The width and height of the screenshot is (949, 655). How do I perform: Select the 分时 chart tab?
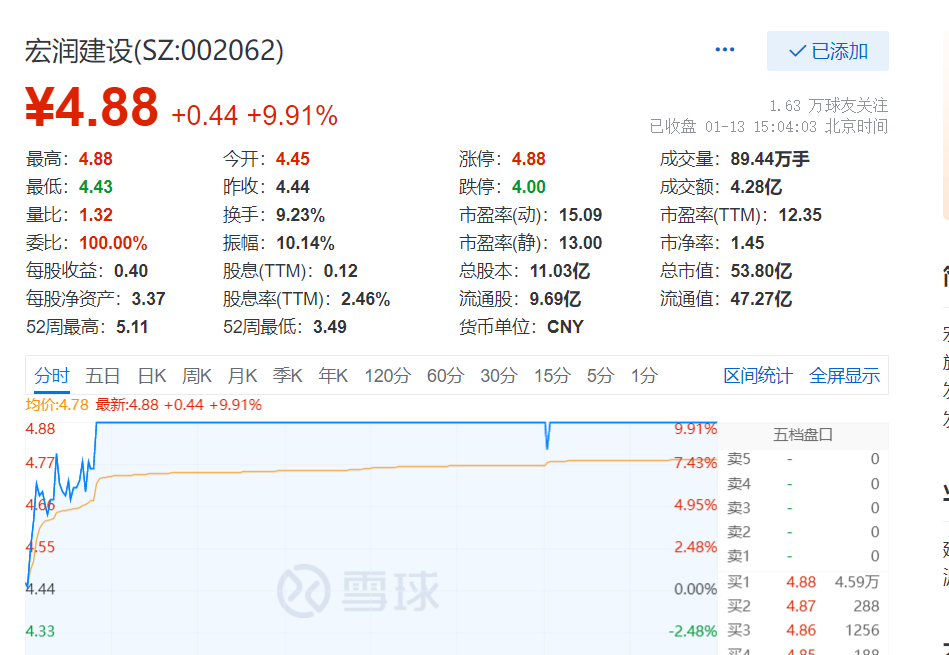point(52,376)
